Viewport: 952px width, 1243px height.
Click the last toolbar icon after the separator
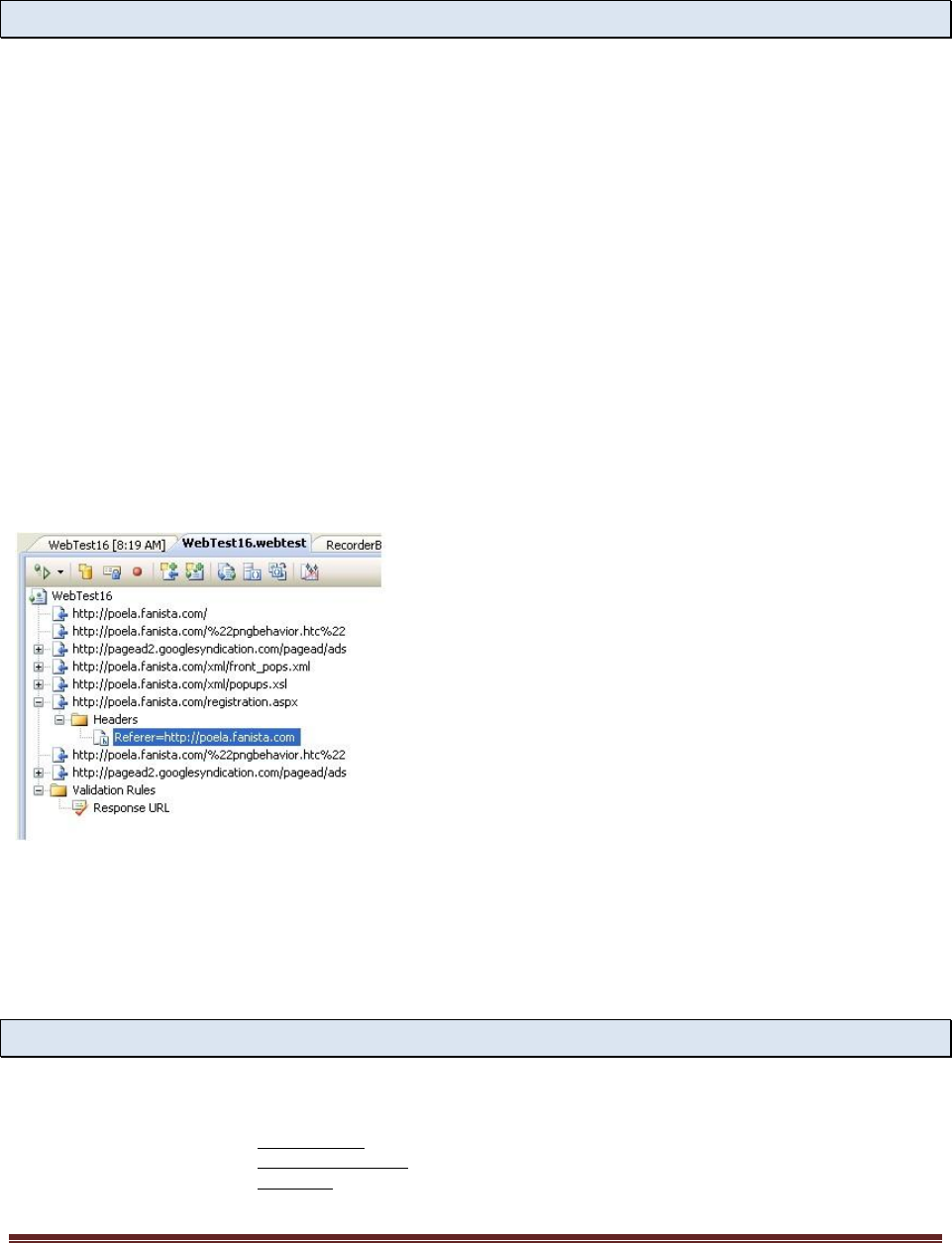click(310, 571)
